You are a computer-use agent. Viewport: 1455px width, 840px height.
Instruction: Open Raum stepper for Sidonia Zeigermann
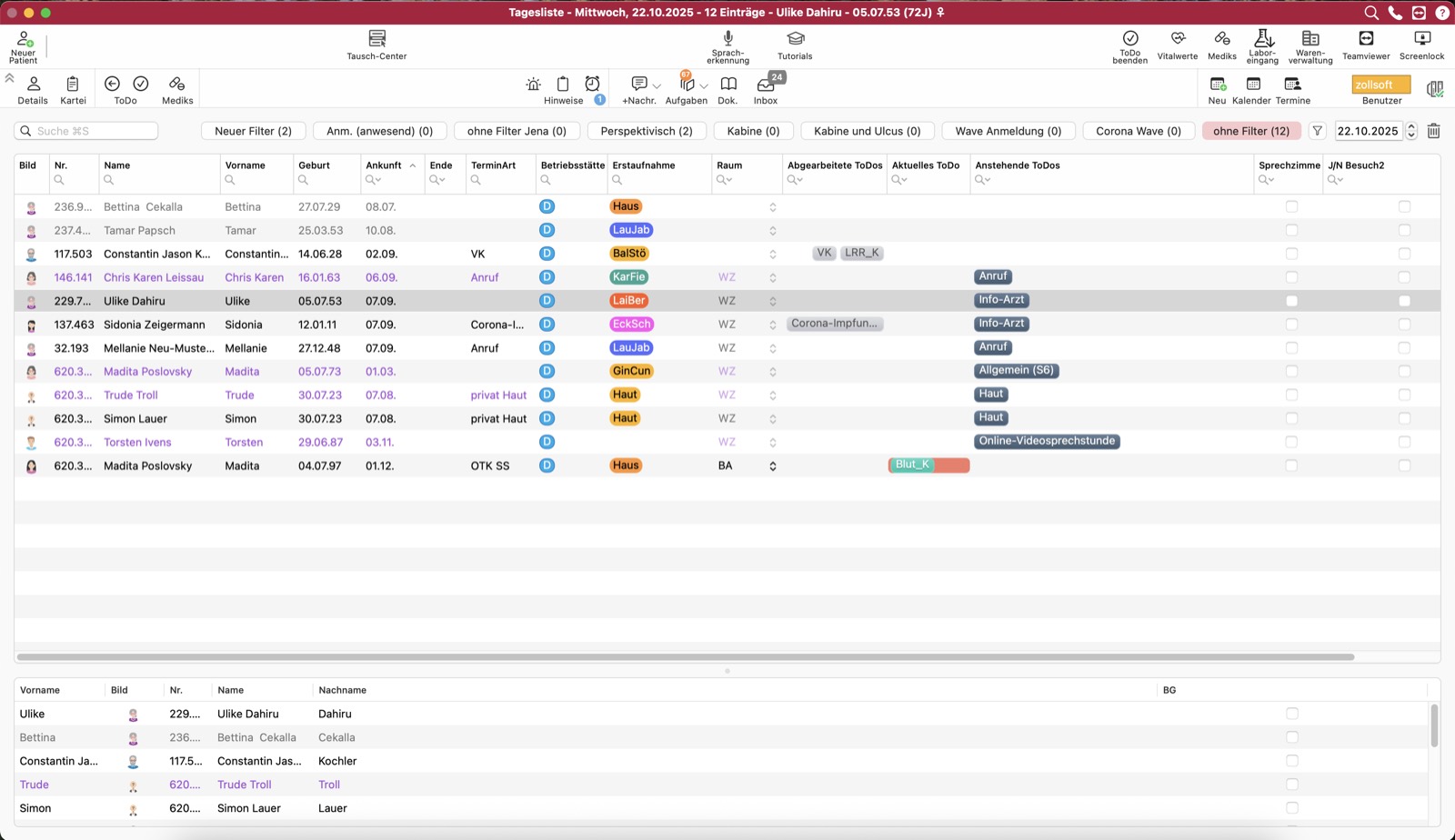tap(773, 325)
